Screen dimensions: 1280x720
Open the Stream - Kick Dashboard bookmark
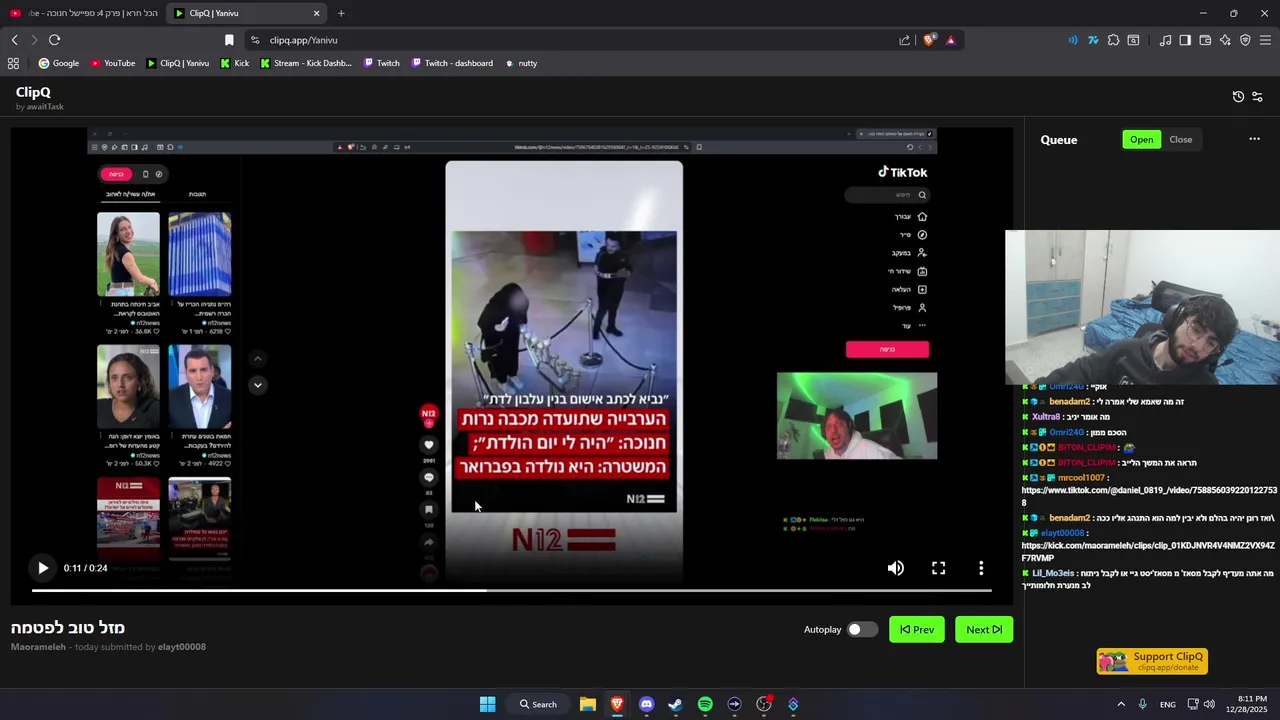click(x=305, y=63)
